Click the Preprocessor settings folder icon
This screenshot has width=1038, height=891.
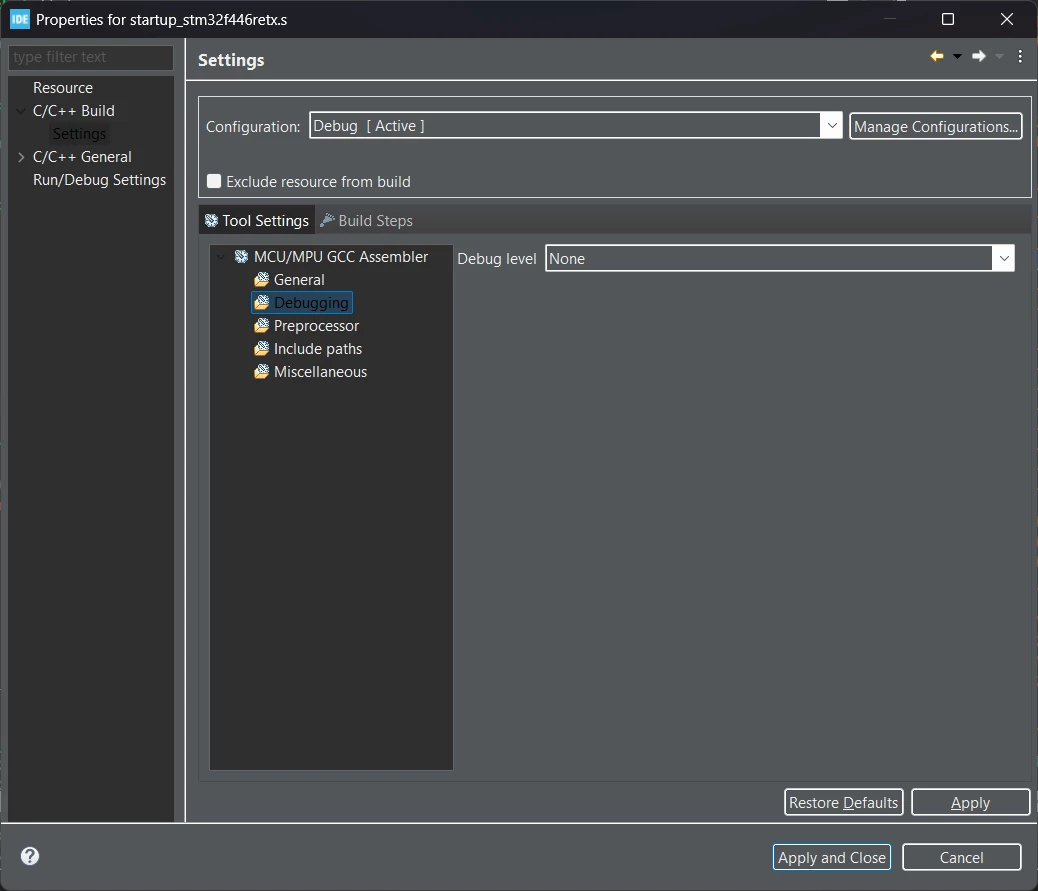pyautogui.click(x=261, y=326)
